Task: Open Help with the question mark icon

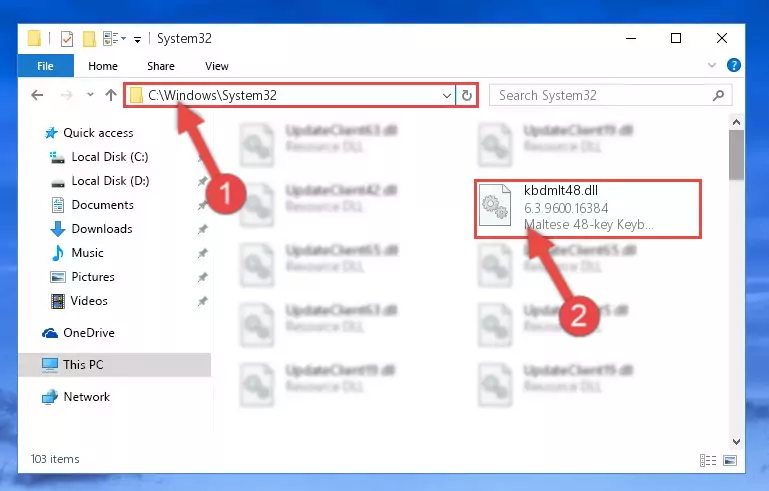Action: 734,65
